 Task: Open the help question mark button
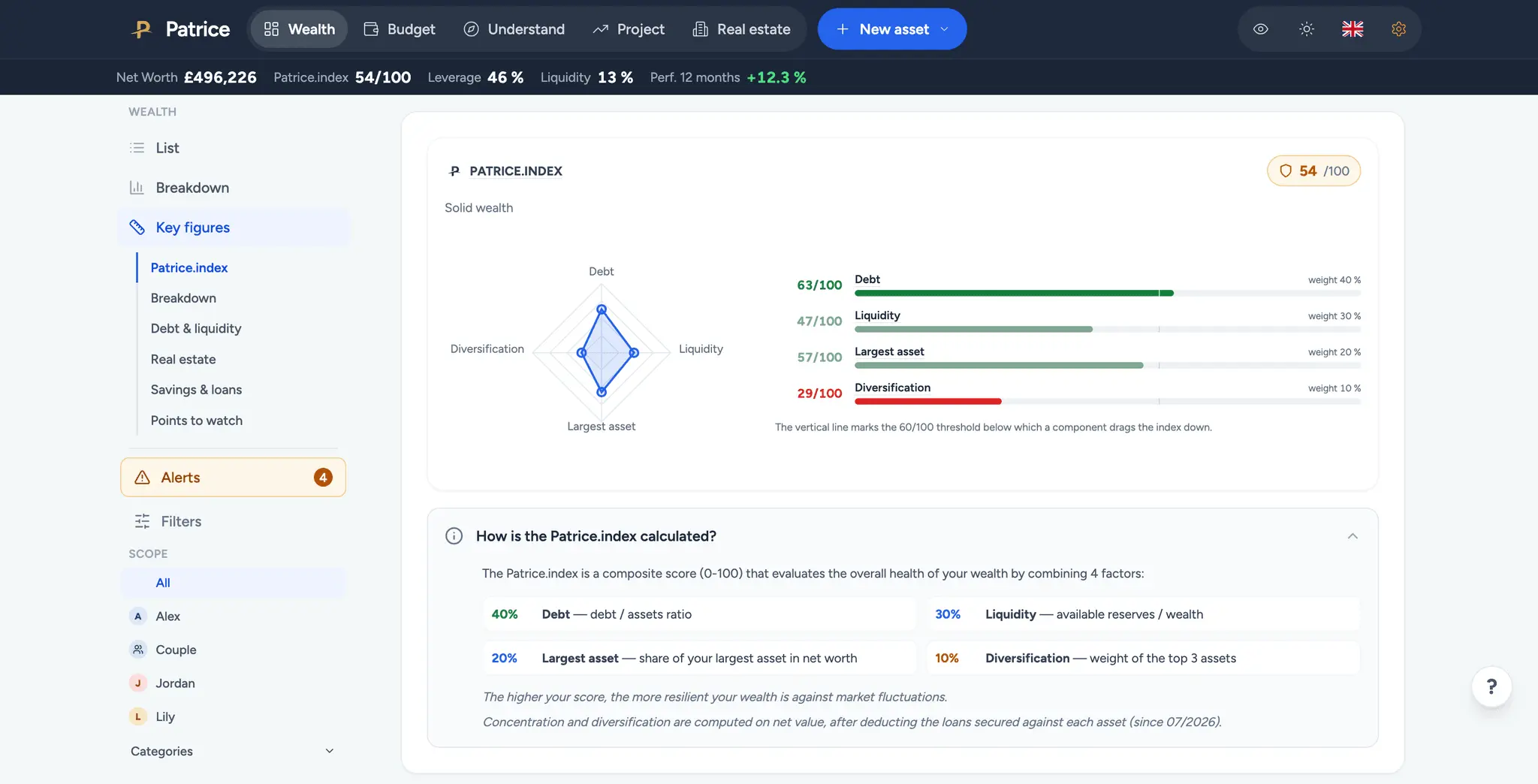(1491, 686)
